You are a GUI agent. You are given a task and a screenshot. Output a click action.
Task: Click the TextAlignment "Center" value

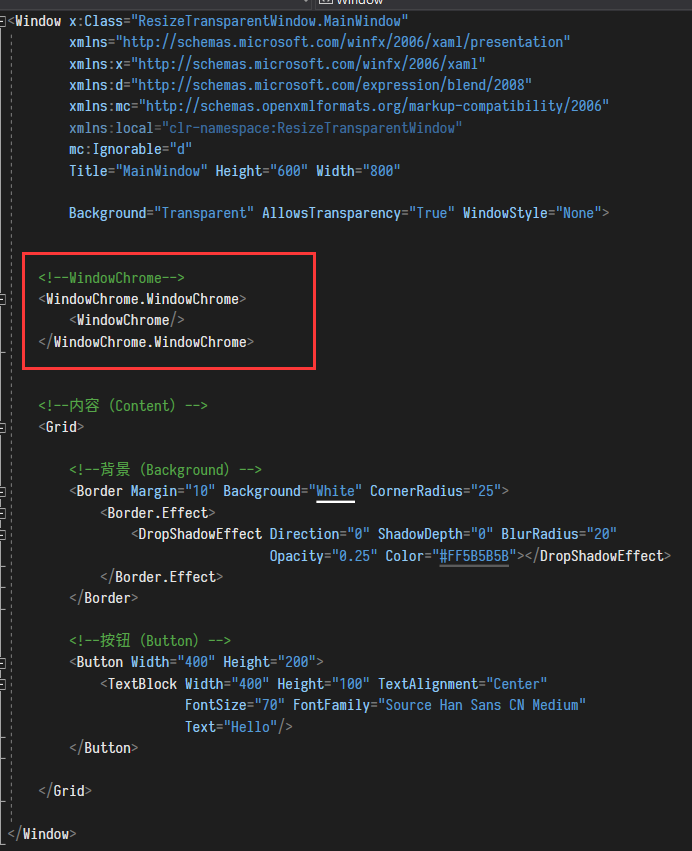tap(517, 684)
